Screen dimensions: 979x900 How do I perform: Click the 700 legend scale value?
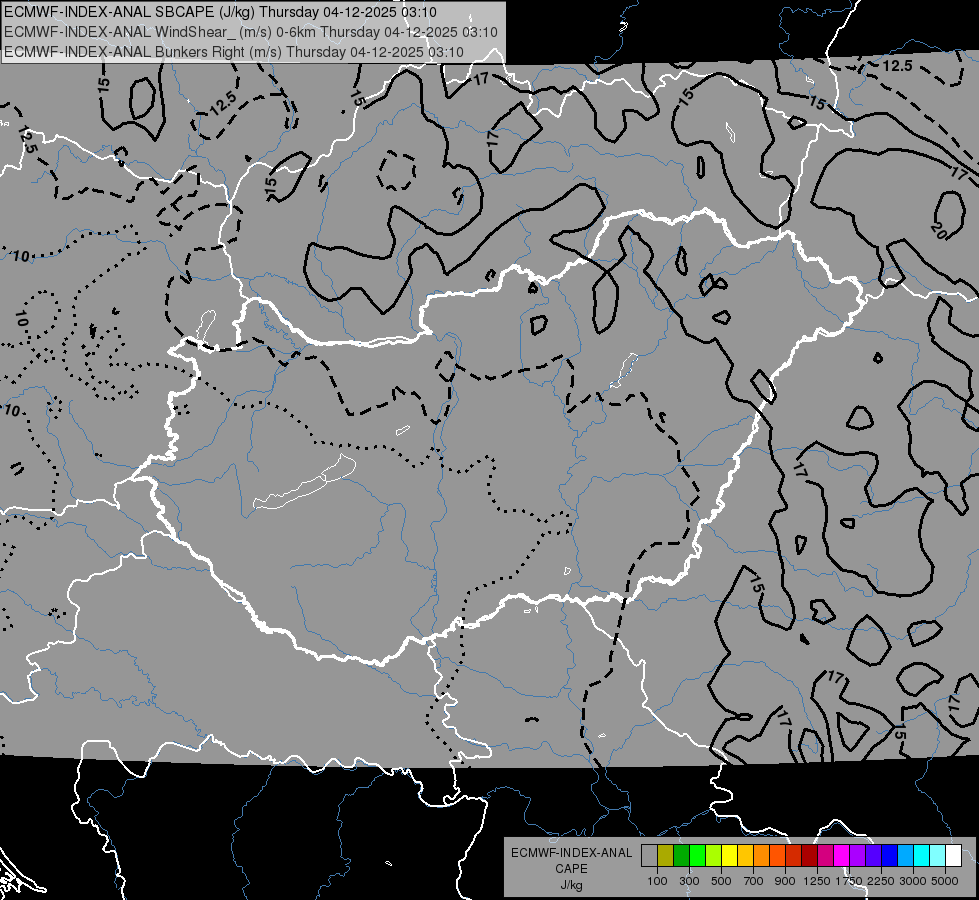(x=754, y=881)
